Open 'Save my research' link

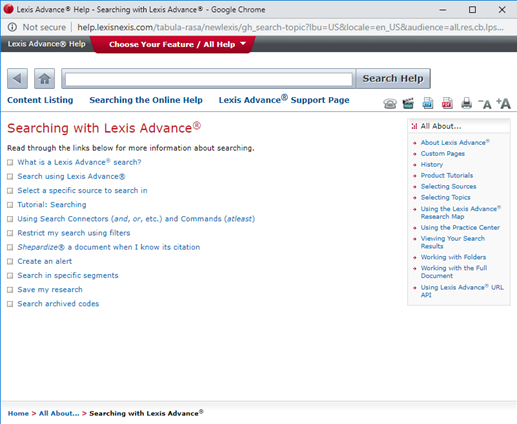50,290
